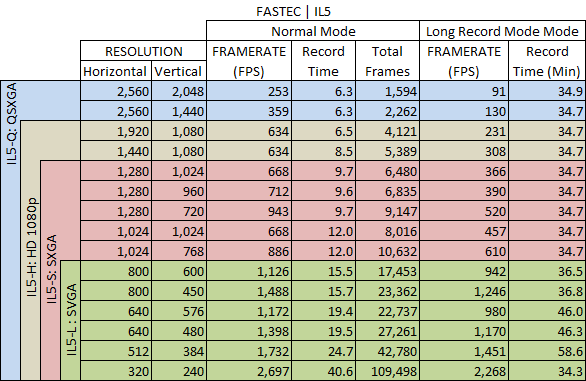Image resolution: width=586 pixels, height=381 pixels.
Task: Click total frames cell 109,498
Action: pos(387,371)
